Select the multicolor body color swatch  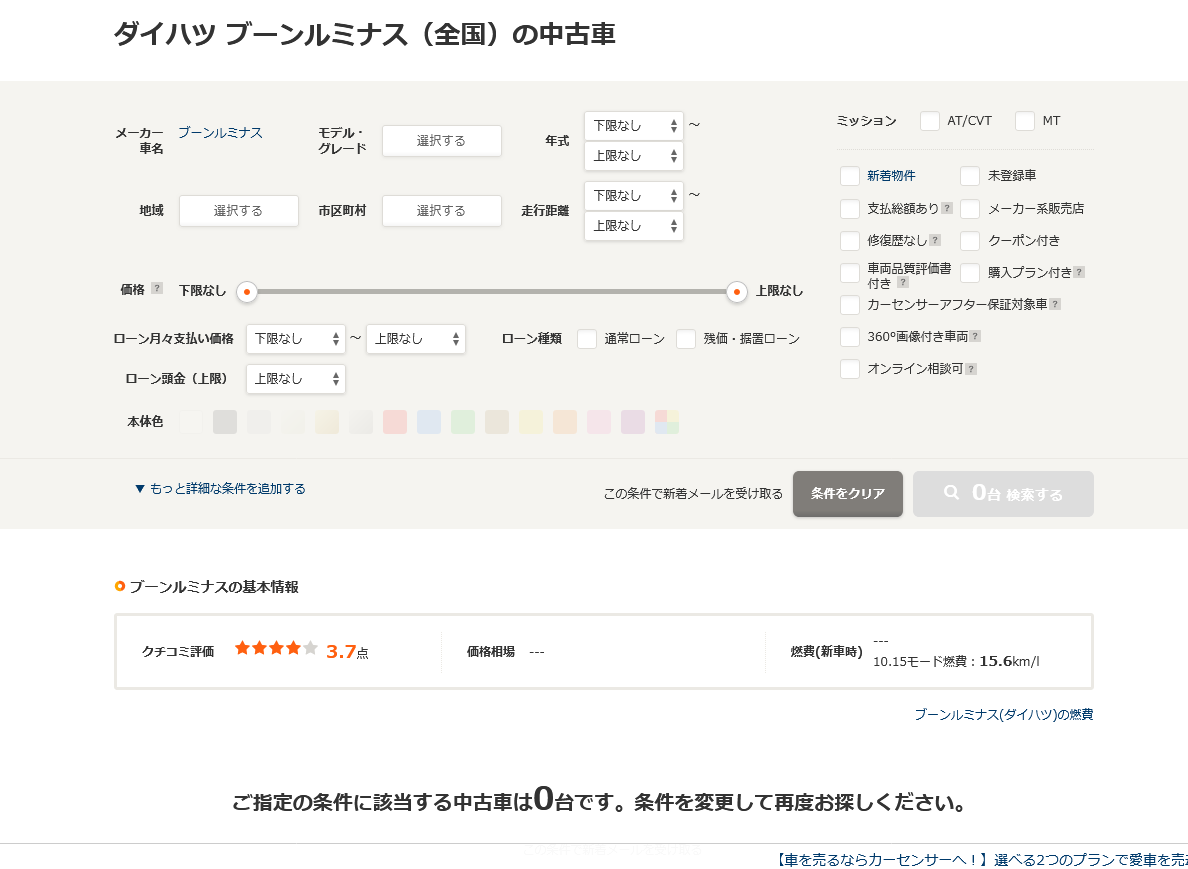click(667, 422)
